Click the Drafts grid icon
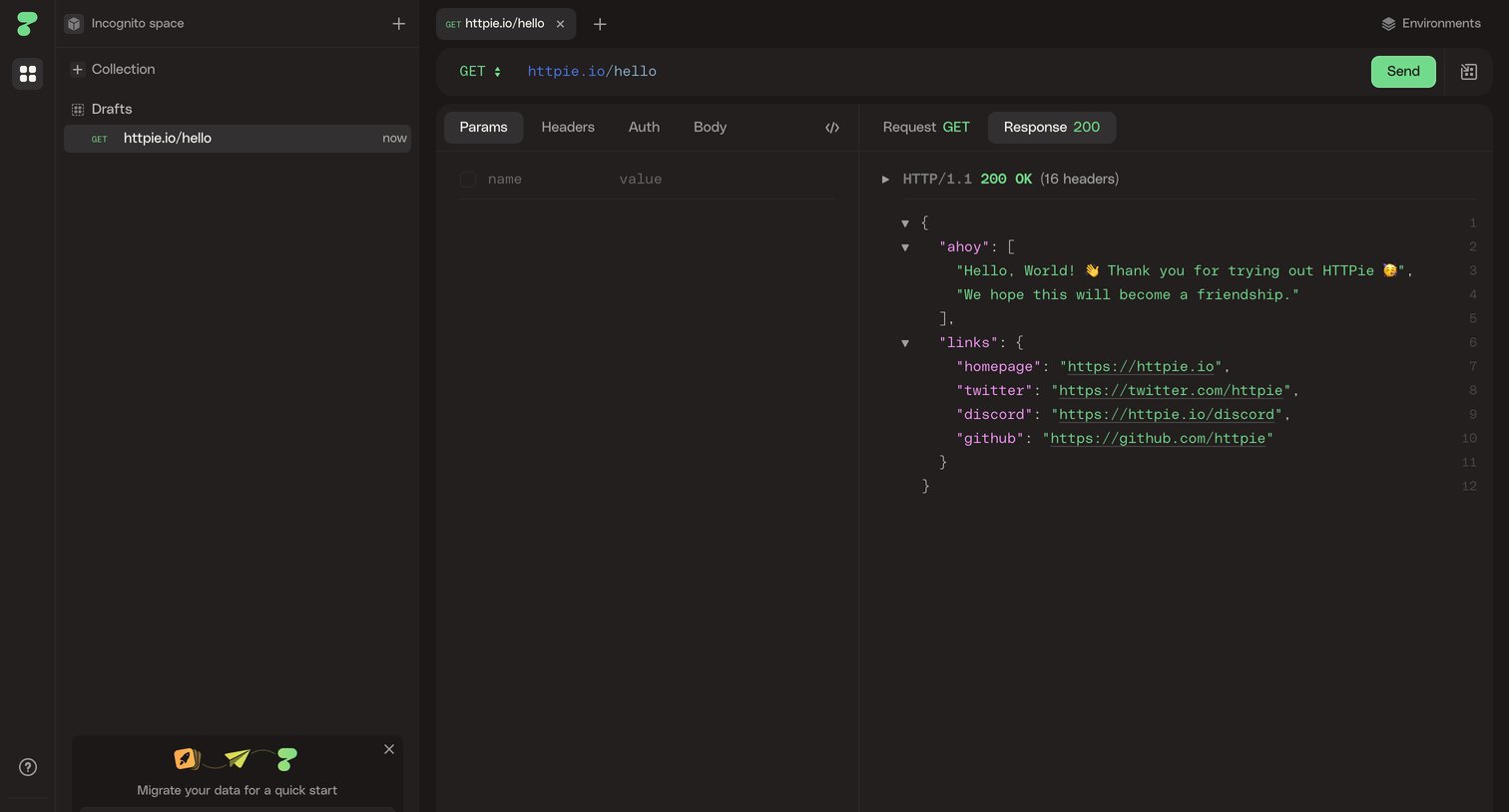The height and width of the screenshot is (812, 1509). [77, 109]
